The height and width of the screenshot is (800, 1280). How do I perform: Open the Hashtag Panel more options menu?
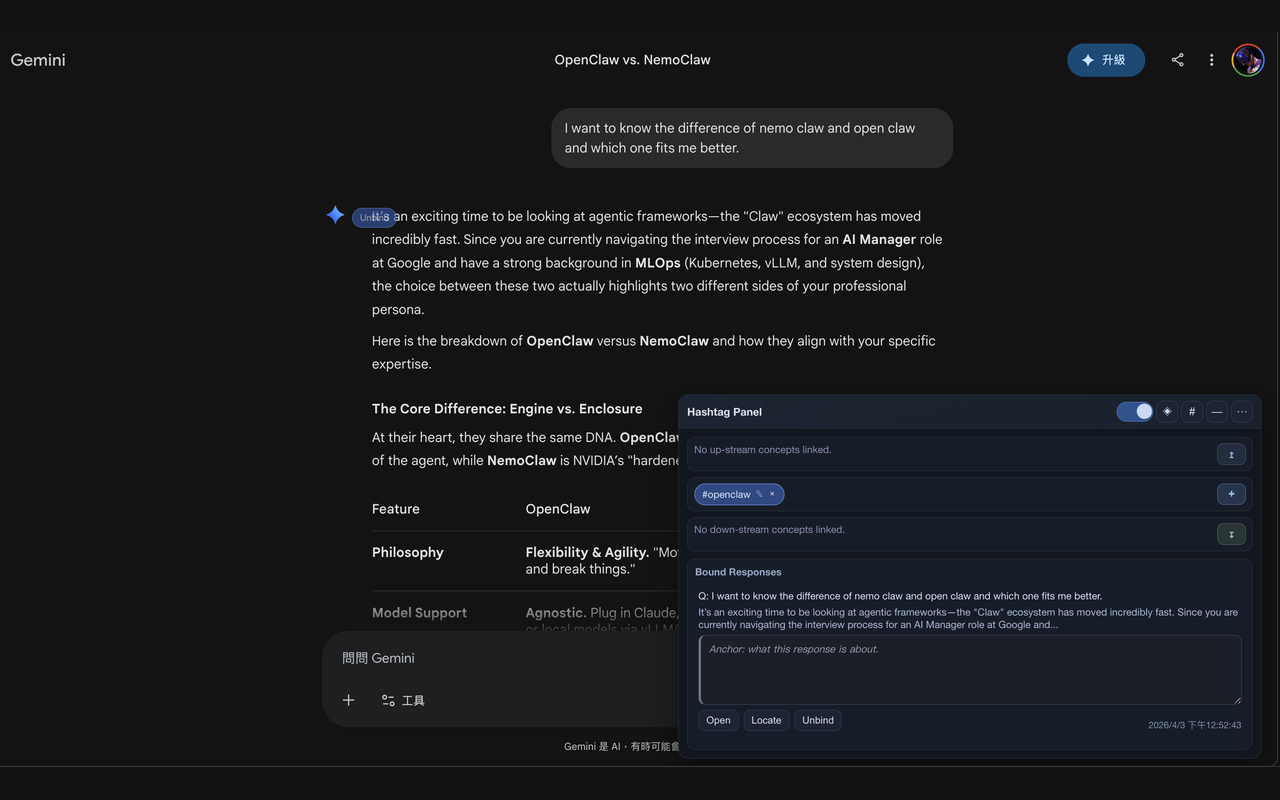click(x=1241, y=411)
